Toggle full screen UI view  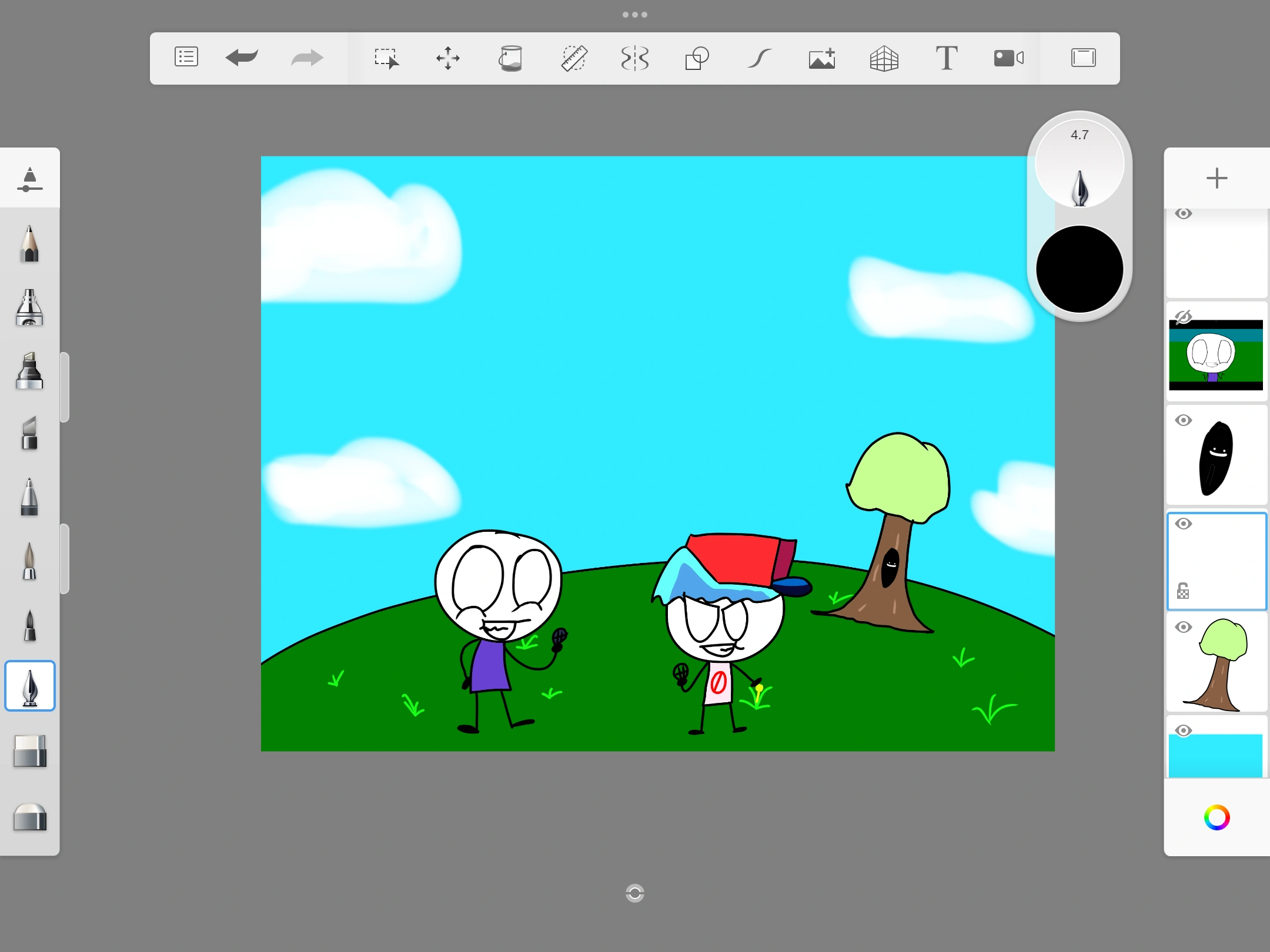point(1083,58)
